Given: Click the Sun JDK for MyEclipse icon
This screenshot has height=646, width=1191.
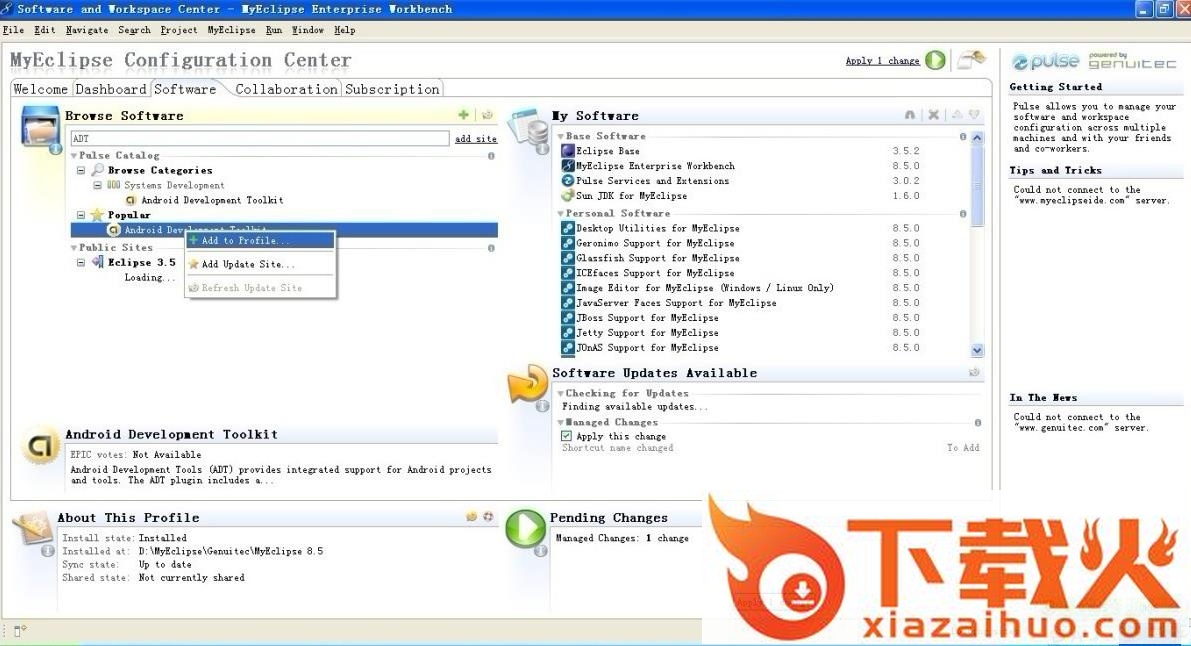Looking at the screenshot, I should [x=567, y=195].
